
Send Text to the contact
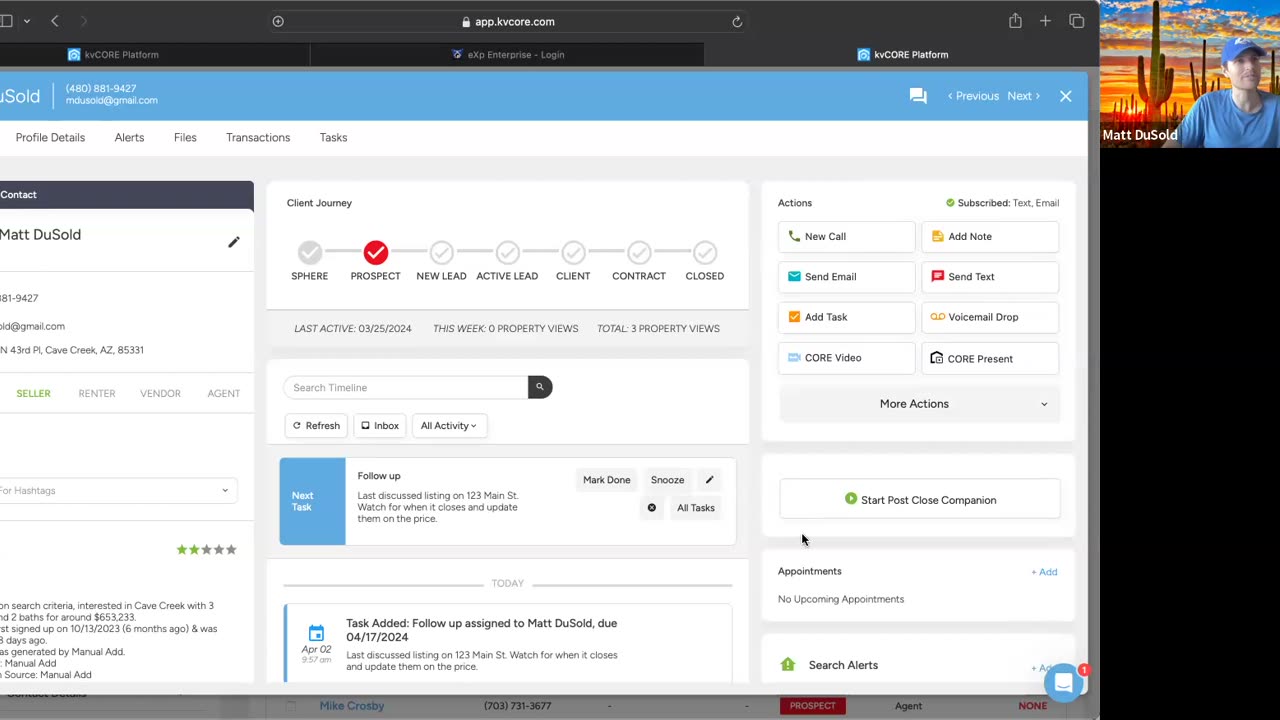(x=990, y=277)
